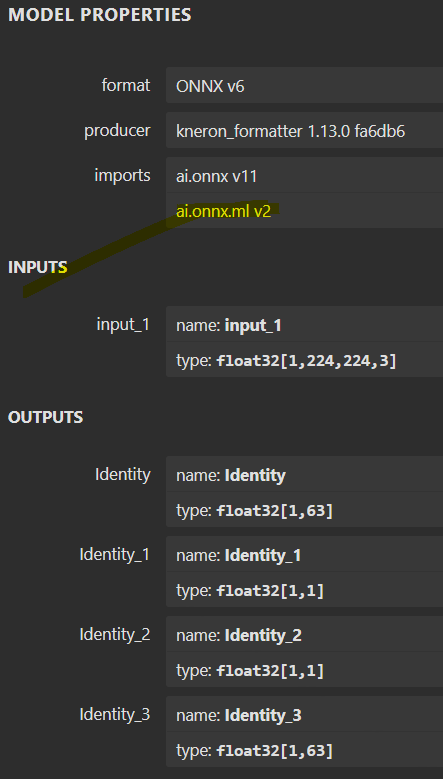Click the Identity_3 output label
The width and height of the screenshot is (443, 779).
click(x=115, y=715)
